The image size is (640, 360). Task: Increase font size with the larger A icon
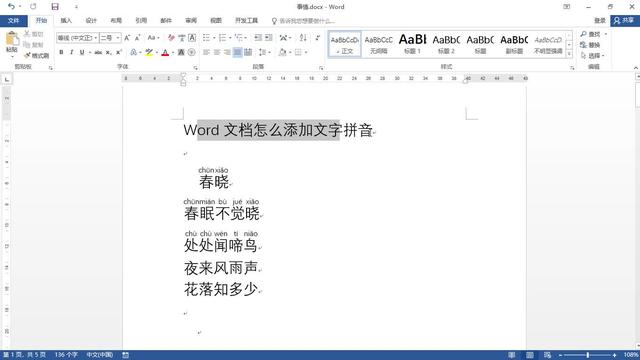tap(127, 38)
